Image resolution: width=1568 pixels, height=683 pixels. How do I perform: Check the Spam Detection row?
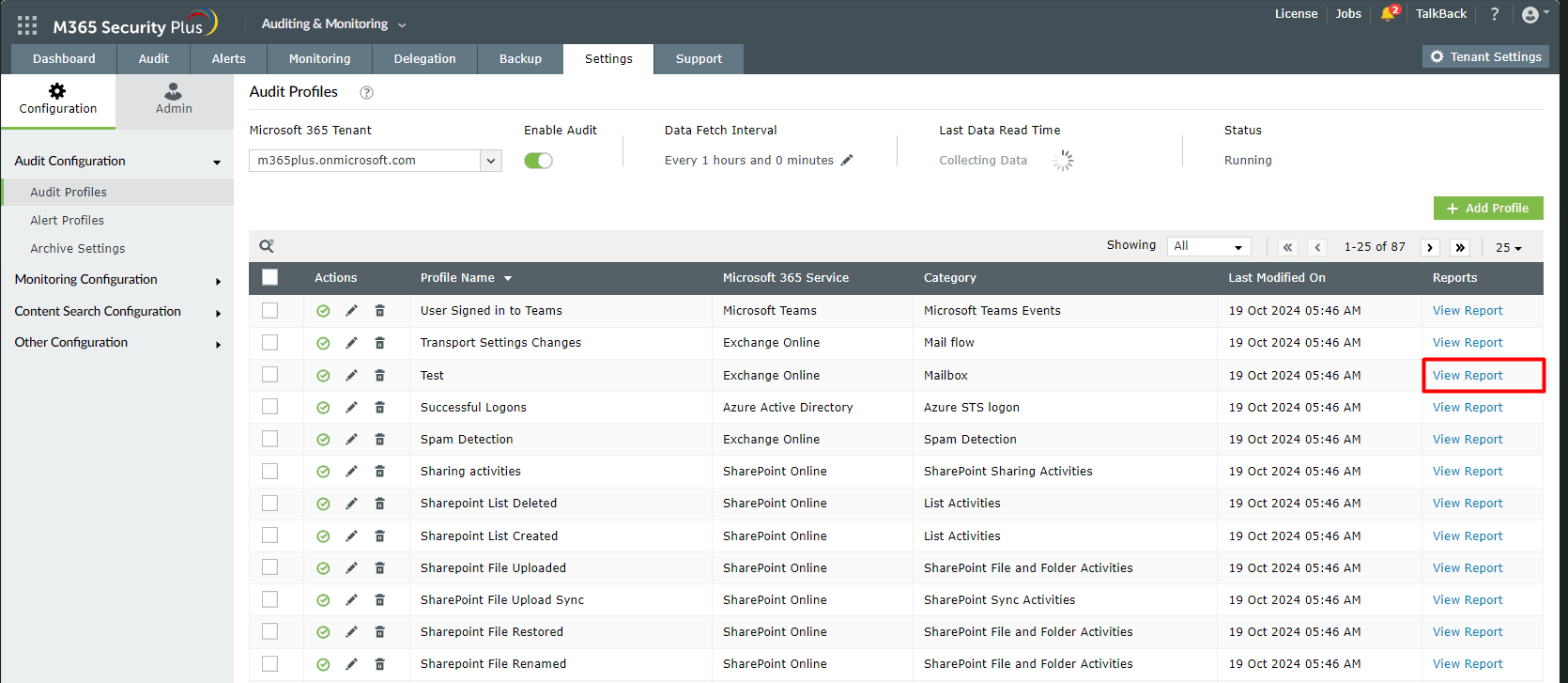[270, 439]
